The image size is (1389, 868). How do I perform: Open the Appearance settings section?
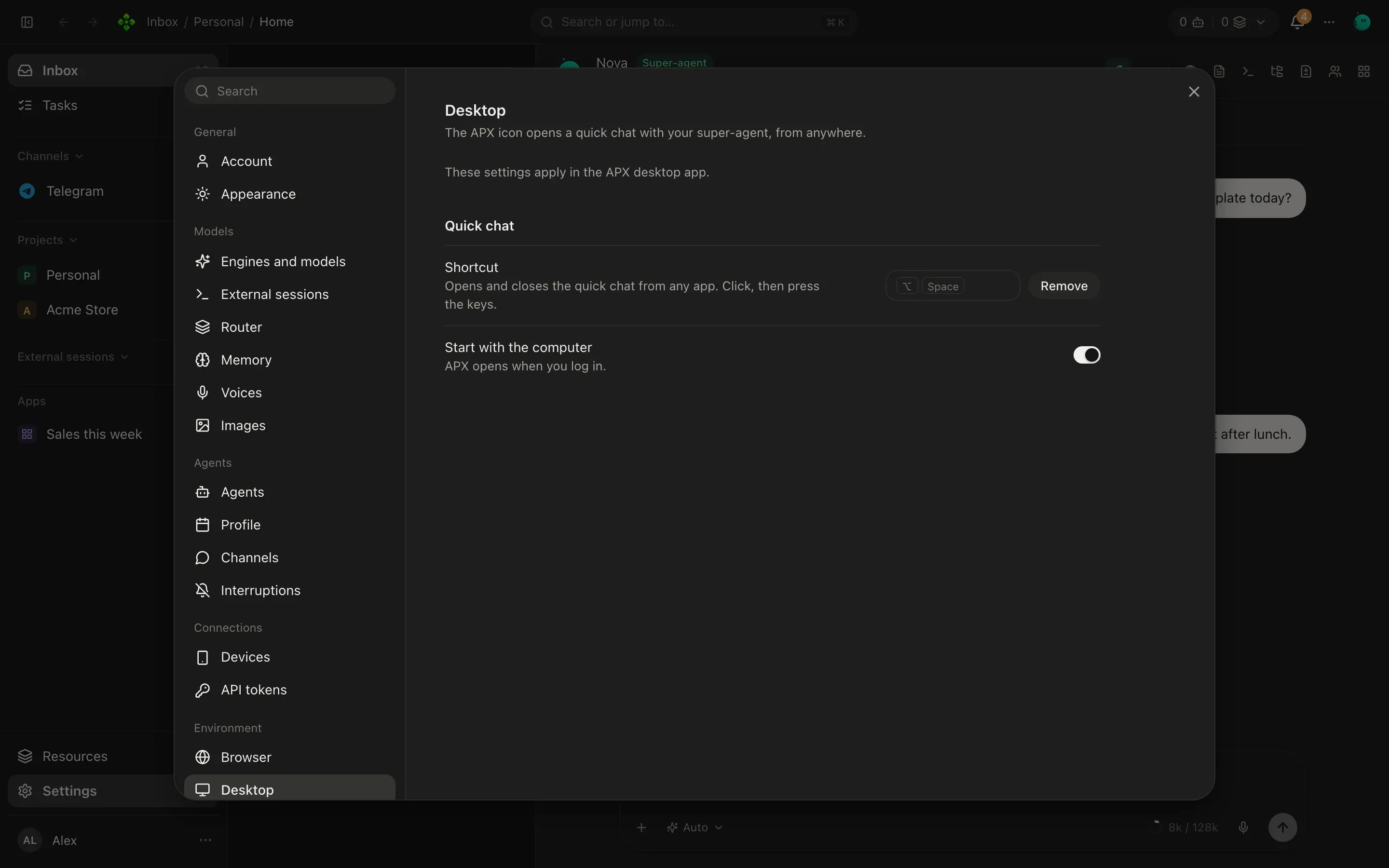(x=290, y=194)
